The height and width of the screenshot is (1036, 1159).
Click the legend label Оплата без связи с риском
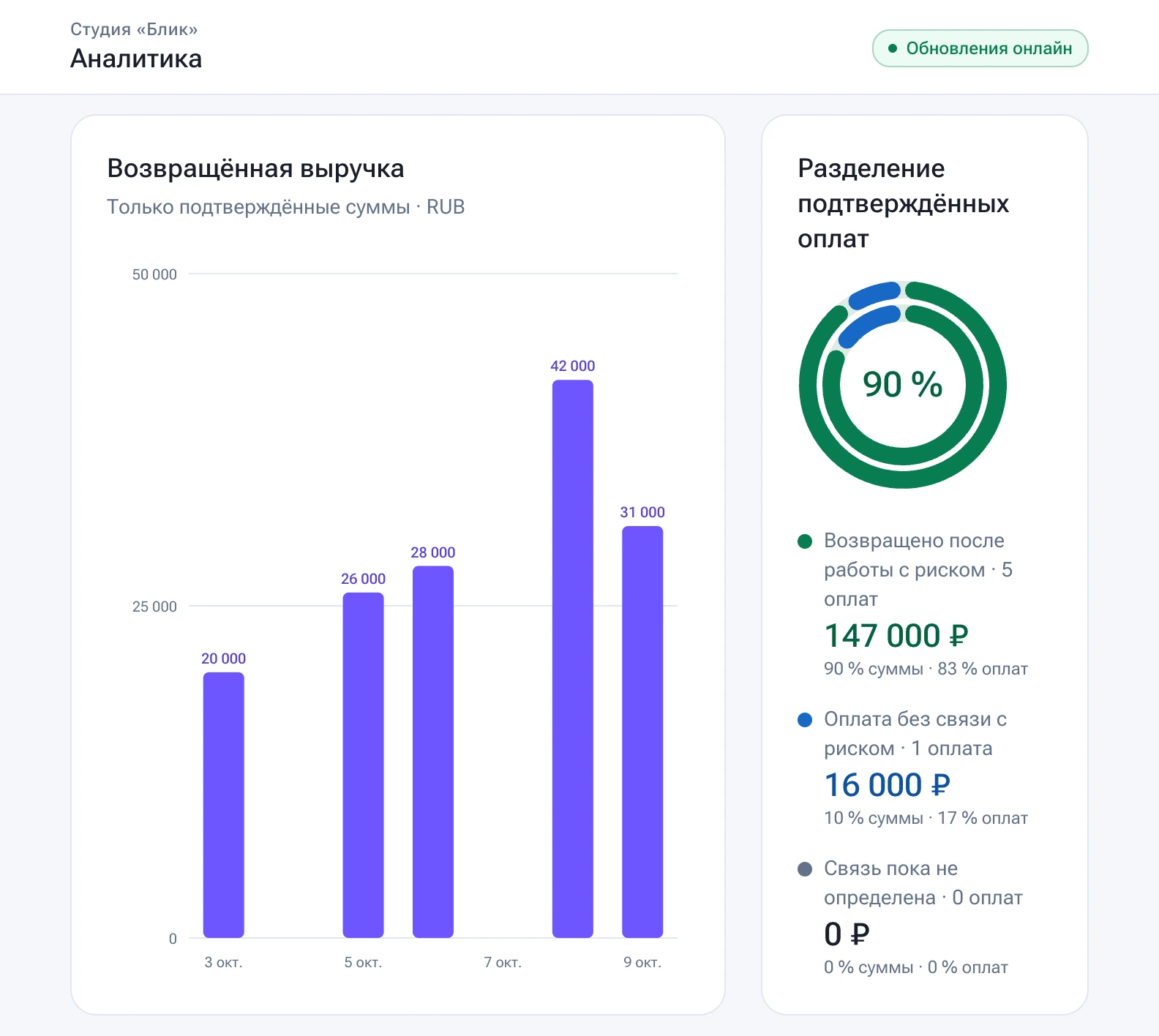coord(915,734)
